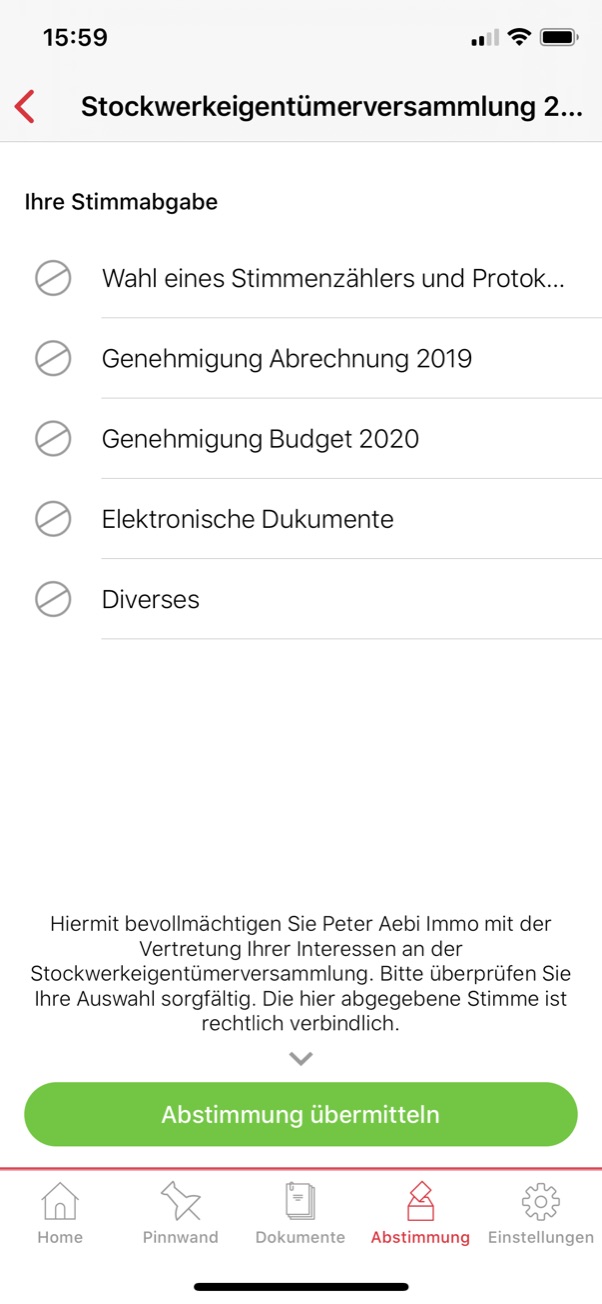Toggle vote status for Genehmigung Abrechnung 2019
Viewport: 602px width, 1304px height.
pyautogui.click(x=53, y=358)
